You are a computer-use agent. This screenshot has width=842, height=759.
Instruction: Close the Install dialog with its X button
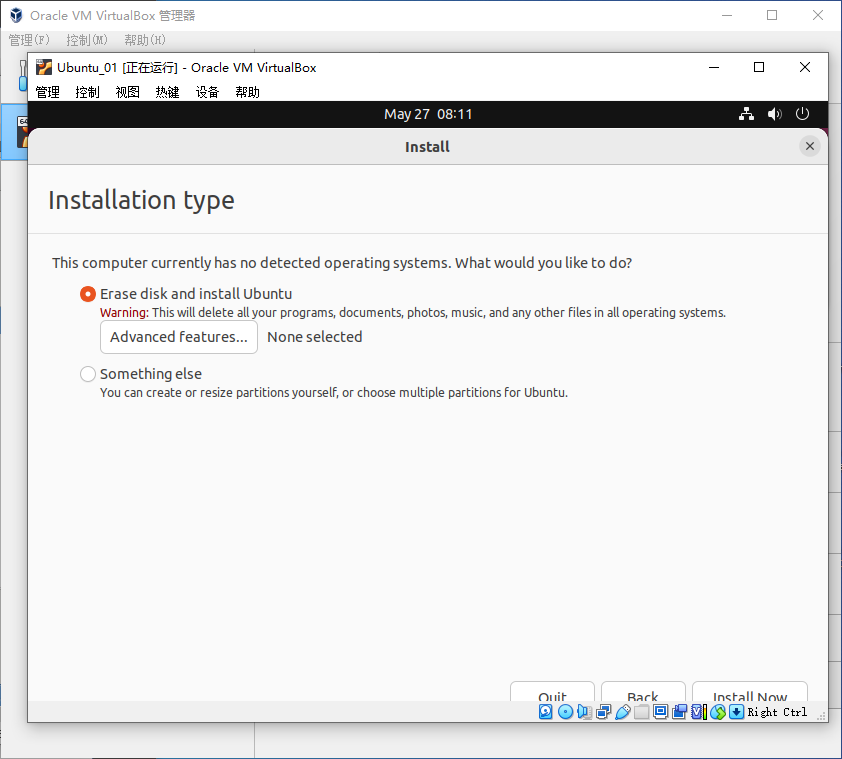click(x=810, y=146)
